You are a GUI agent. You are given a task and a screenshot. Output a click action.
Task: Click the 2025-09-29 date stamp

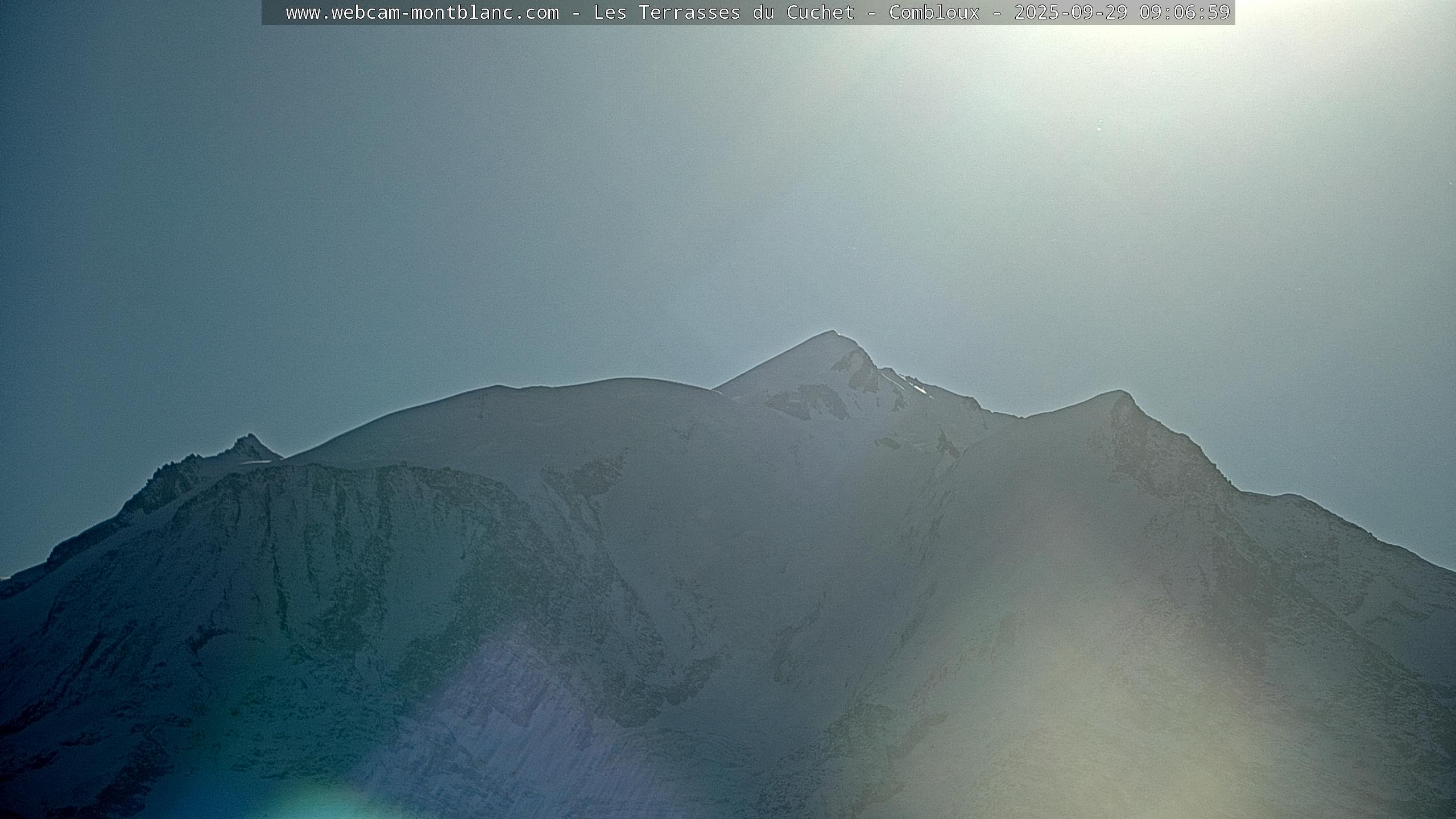[x=1071, y=13]
